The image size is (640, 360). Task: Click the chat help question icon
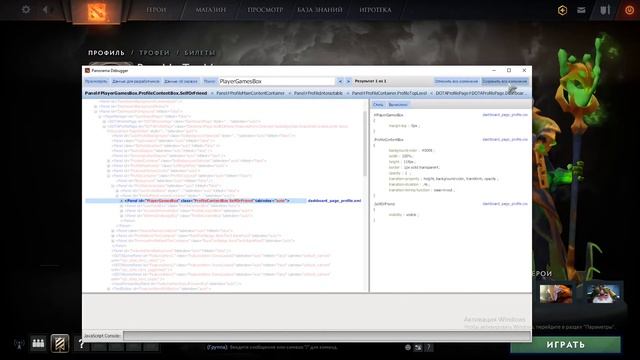click(429, 347)
